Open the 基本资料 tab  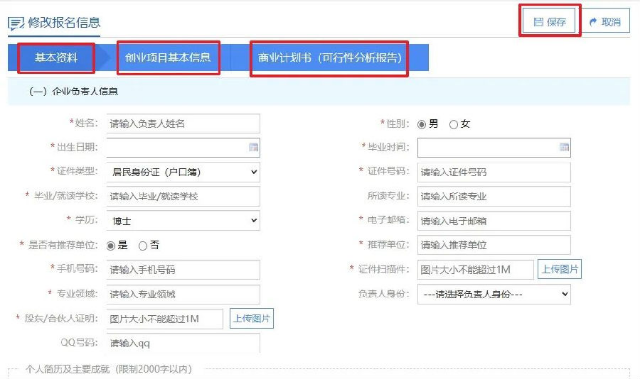[x=56, y=58]
